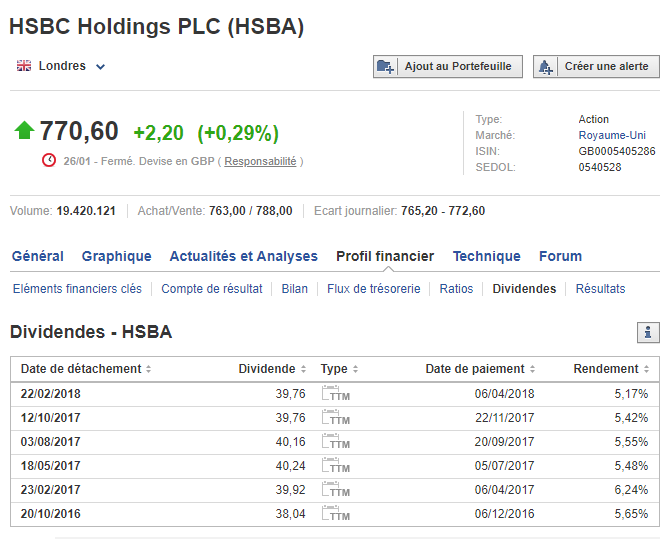The image size is (670, 539).
Task: Click HSBC Holdings PLC (HSBA) title
Action: pos(156,27)
